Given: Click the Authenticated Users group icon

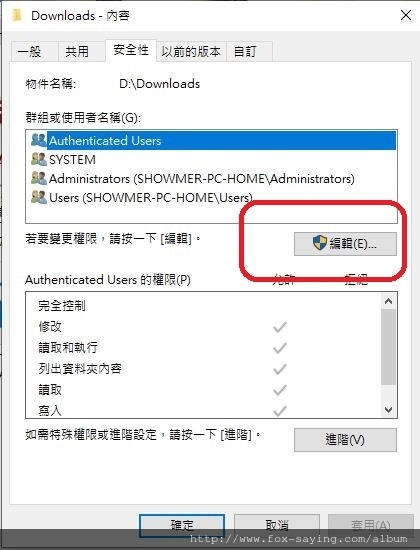Looking at the screenshot, I should click(39, 140).
